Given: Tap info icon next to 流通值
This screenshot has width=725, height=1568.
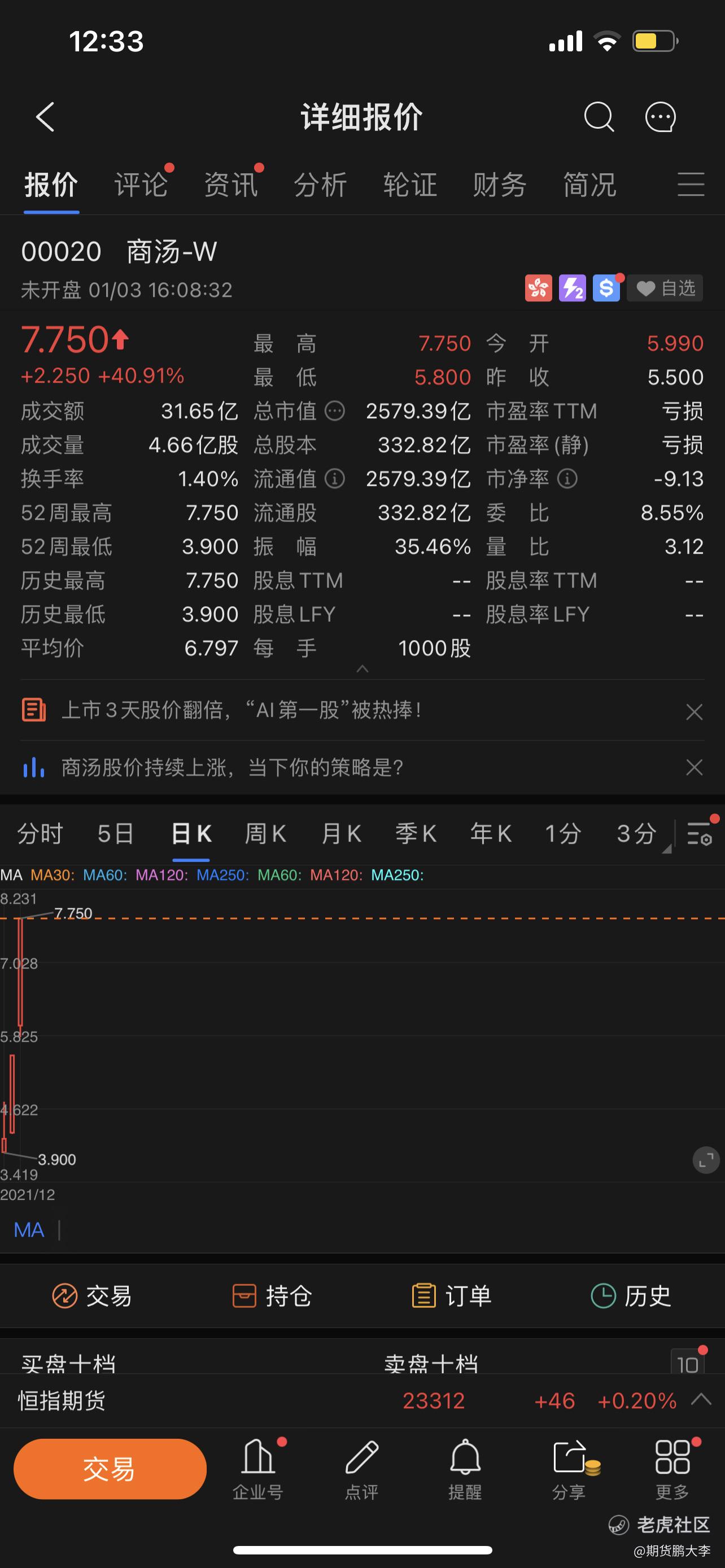Looking at the screenshot, I should coord(335,479).
